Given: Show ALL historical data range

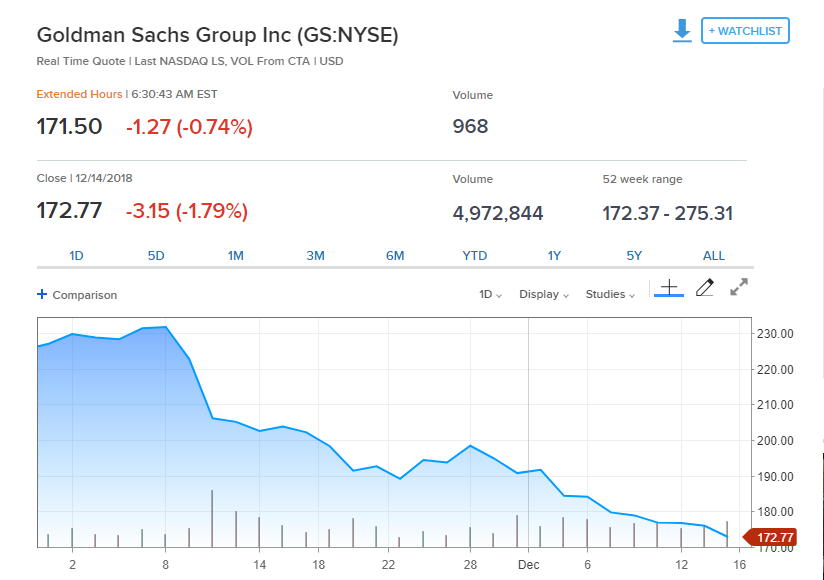Looking at the screenshot, I should 714,256.
